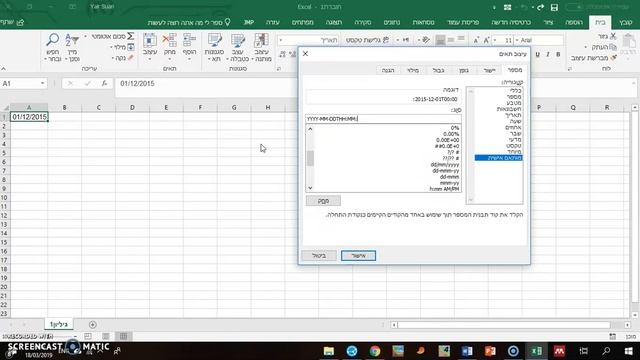Add a new sheet with plus icon
The height and width of the screenshot is (360, 640).
93,324
